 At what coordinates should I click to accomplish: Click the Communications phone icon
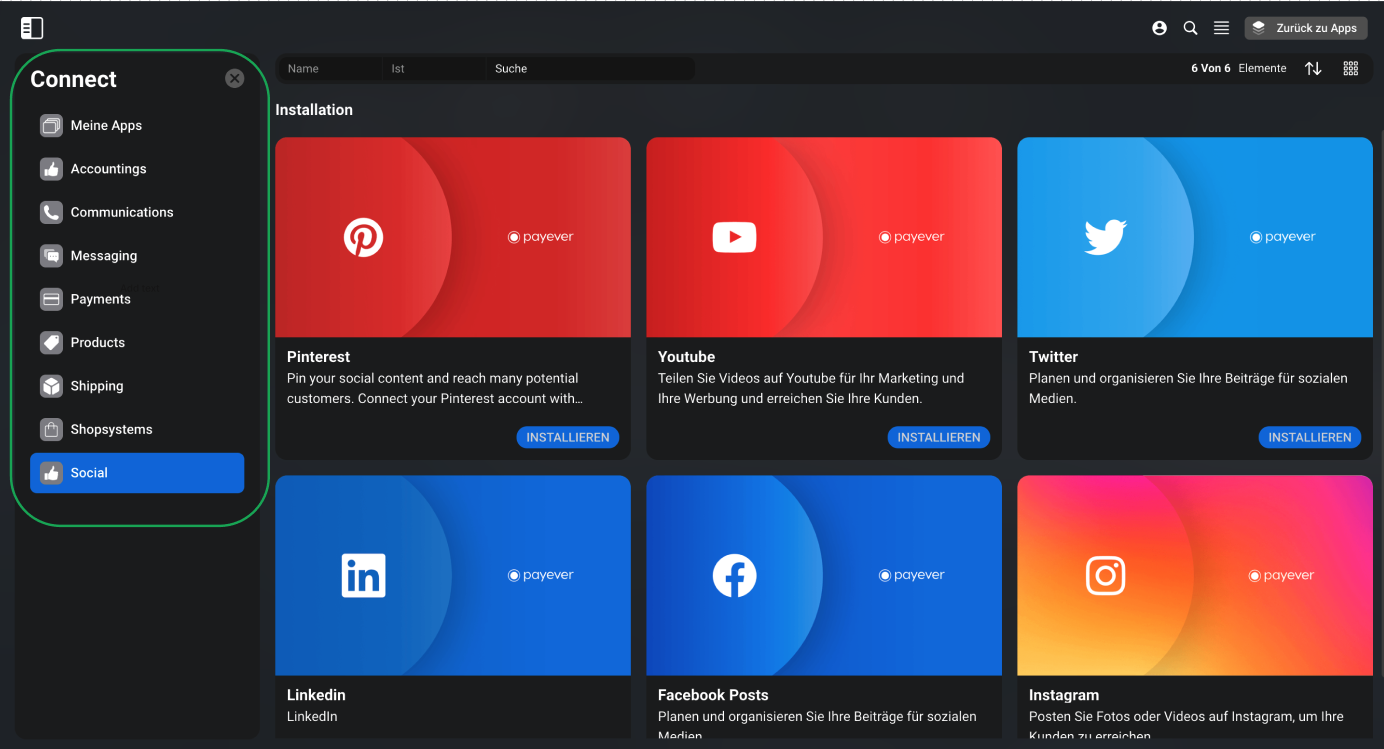click(x=51, y=212)
